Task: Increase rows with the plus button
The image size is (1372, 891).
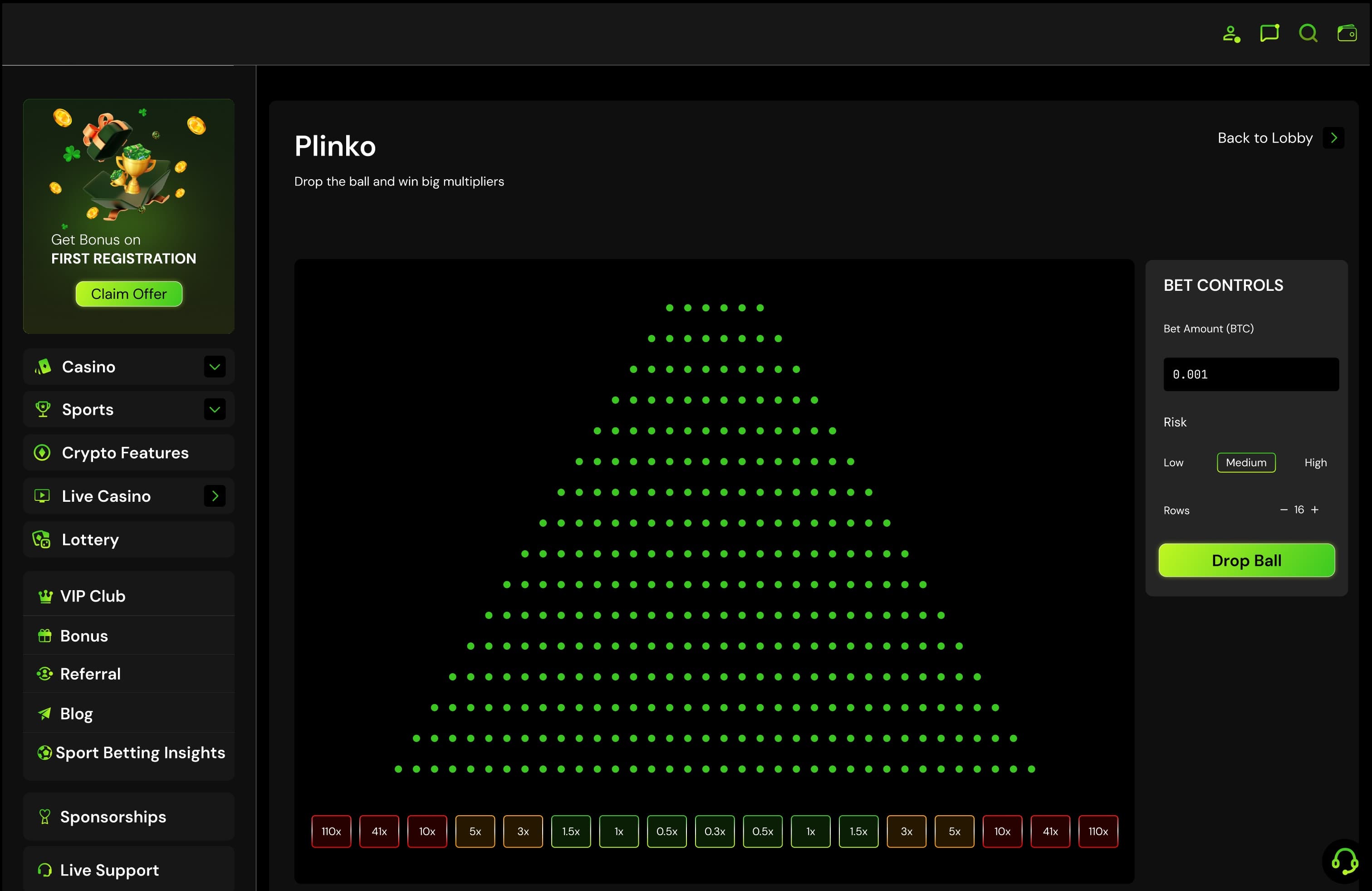Action: pyautogui.click(x=1314, y=509)
